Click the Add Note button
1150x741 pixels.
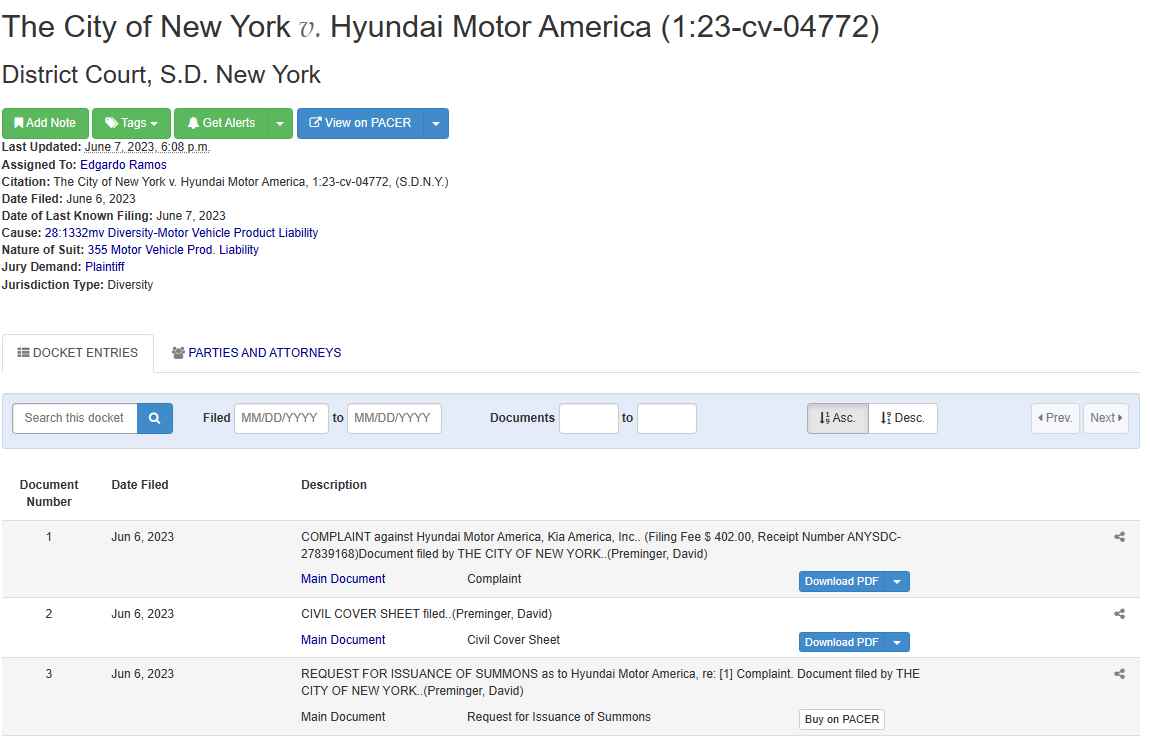coord(45,123)
